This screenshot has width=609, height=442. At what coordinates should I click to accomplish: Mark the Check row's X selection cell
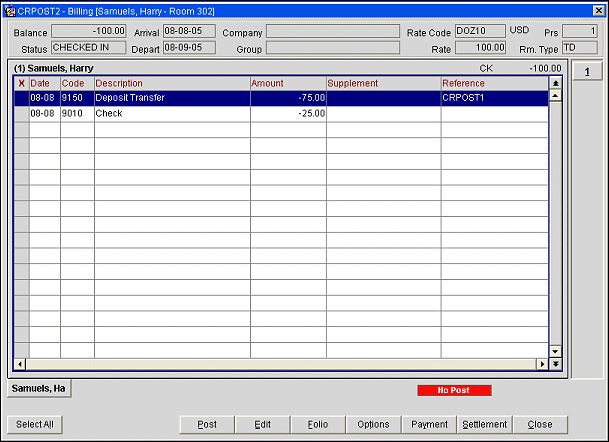(x=21, y=114)
